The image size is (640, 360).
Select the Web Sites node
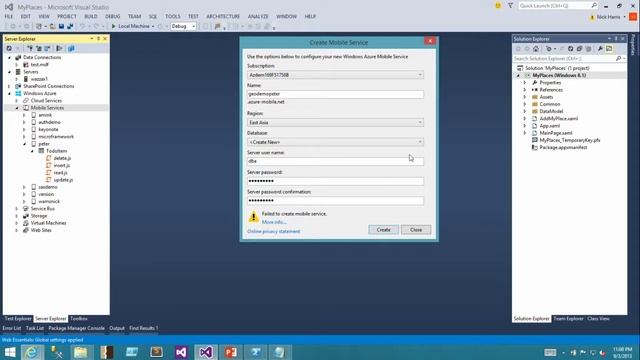41,230
